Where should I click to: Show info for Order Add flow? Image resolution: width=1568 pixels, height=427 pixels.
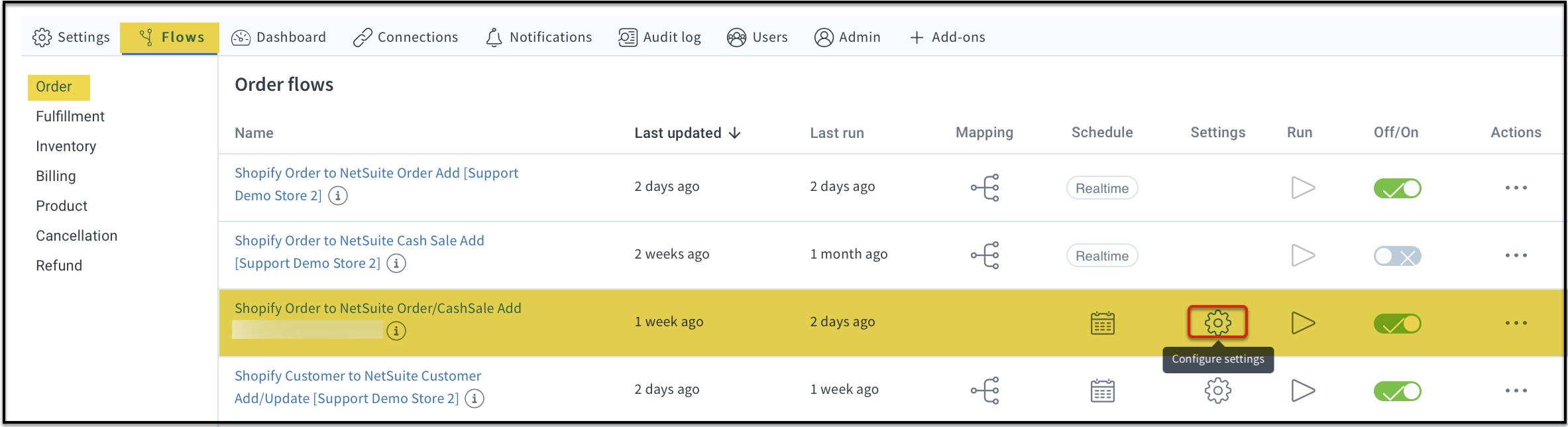coord(338,196)
